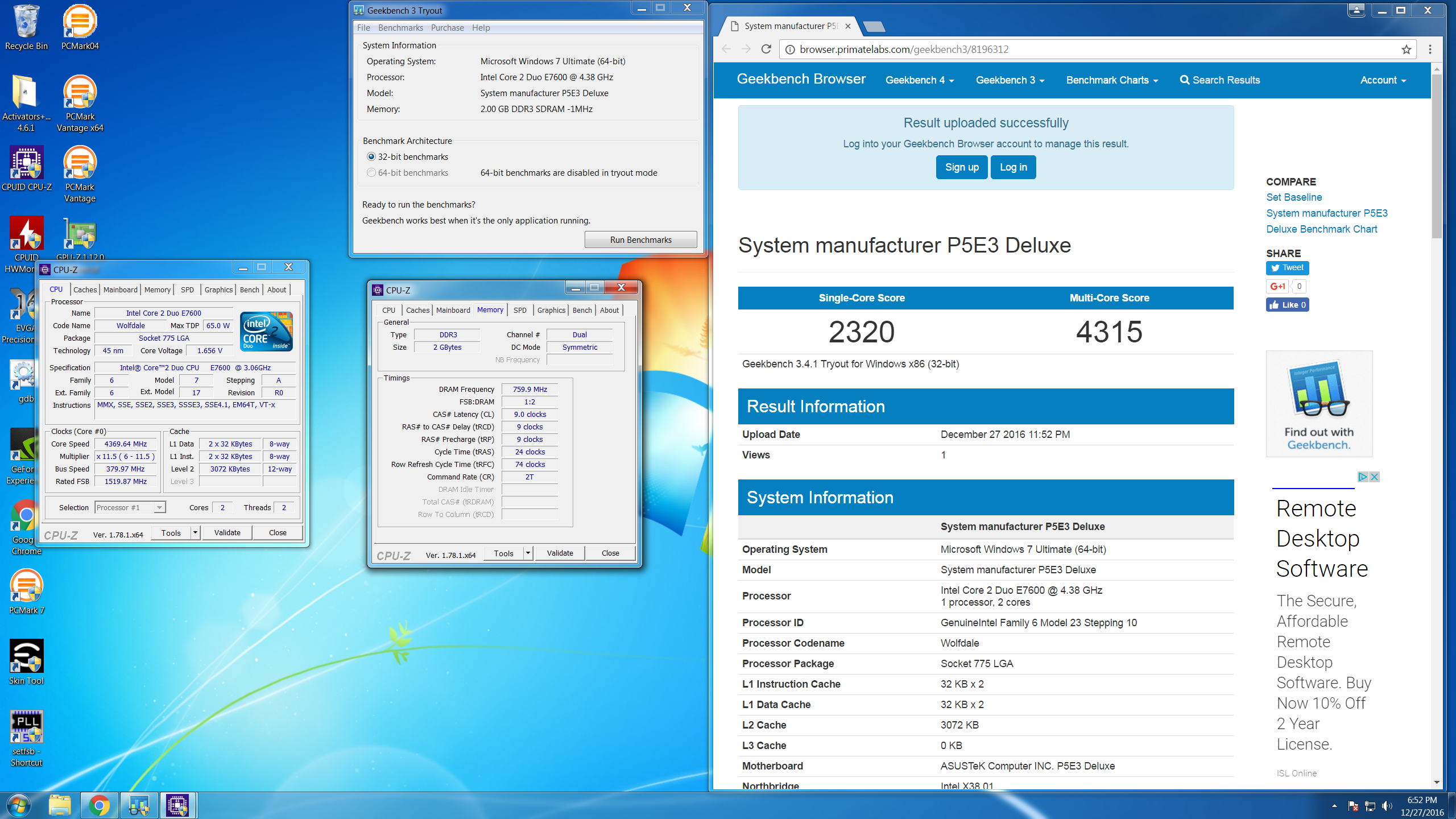Viewport: 1456px width, 819px height.
Task: Click the browser back arrow
Action: 726,49
